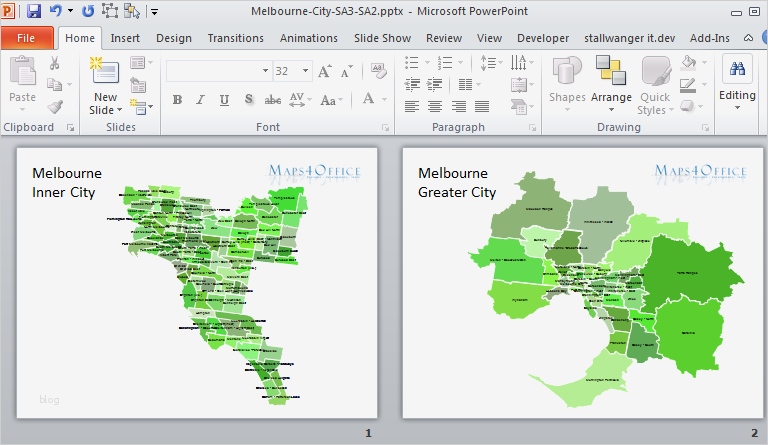Open the Undo history dropdown arrow
Image resolution: width=768 pixels, height=445 pixels.
[71, 11]
